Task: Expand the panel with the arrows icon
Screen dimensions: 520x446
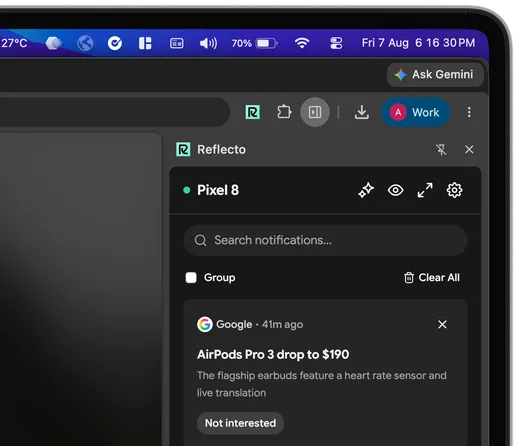Action: coord(425,190)
